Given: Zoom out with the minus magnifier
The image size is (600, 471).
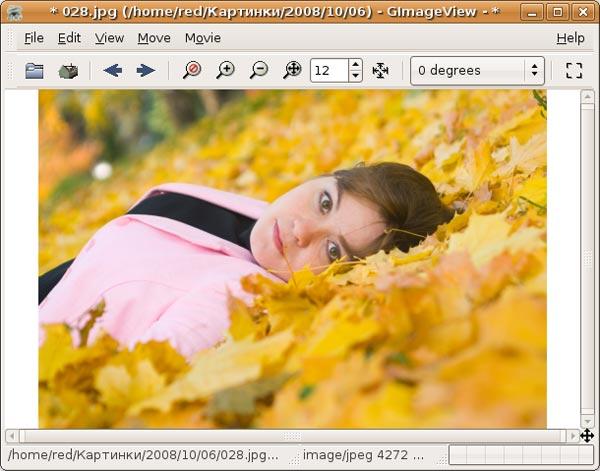Looking at the screenshot, I should pos(259,70).
